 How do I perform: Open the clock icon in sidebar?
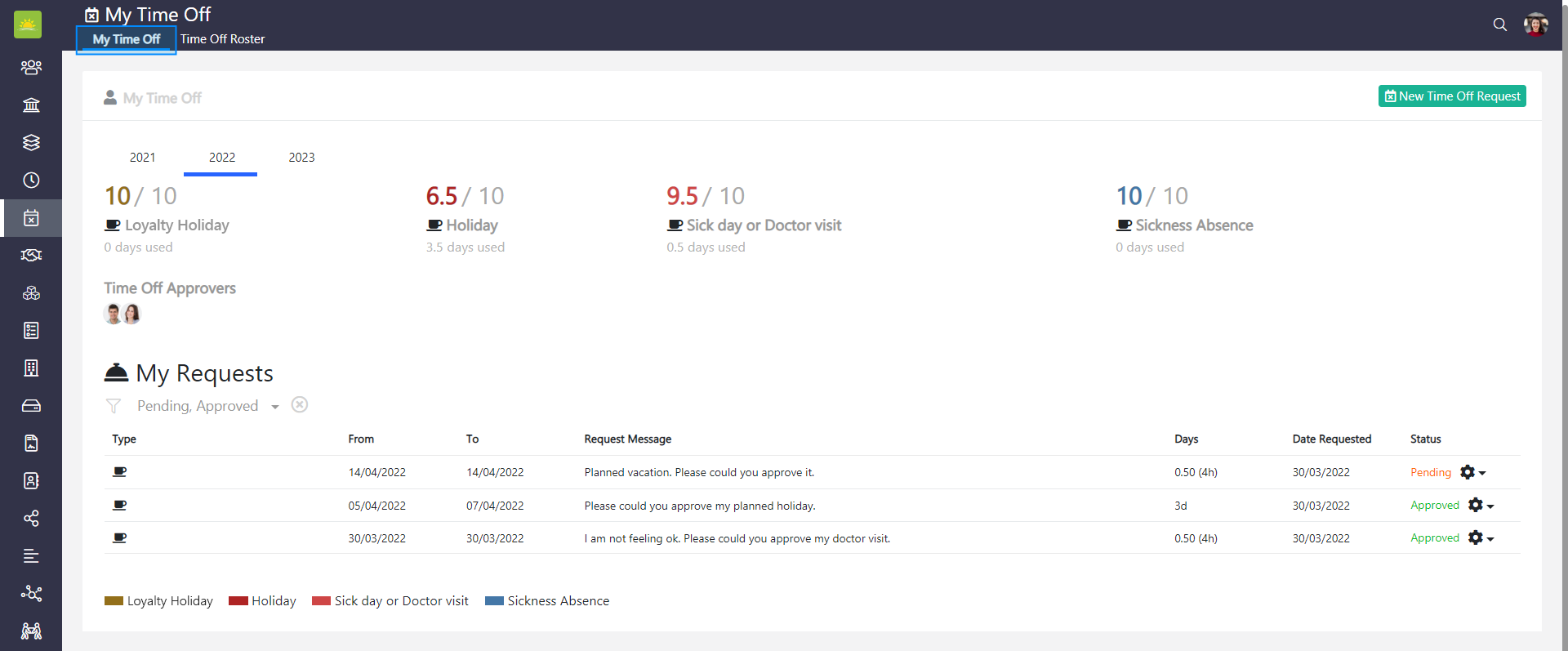(x=31, y=181)
